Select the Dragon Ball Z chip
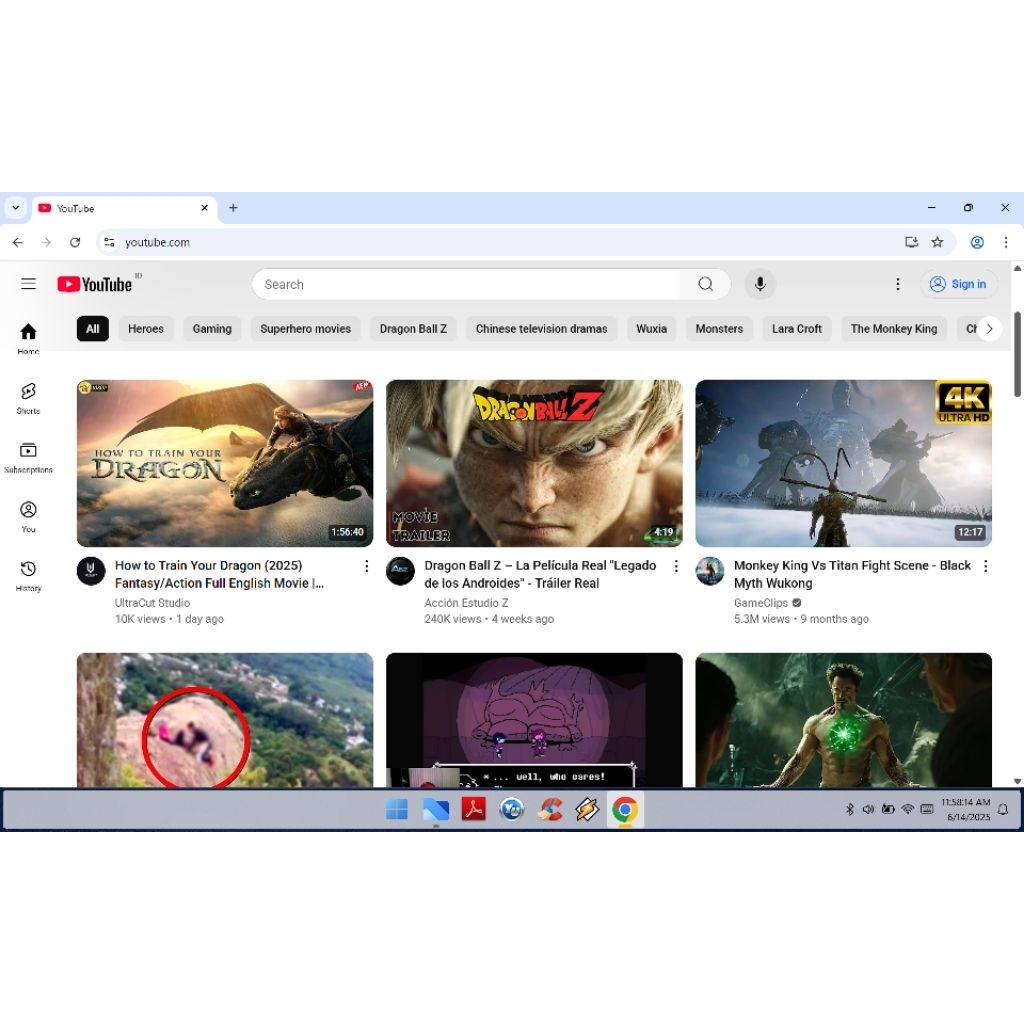 click(413, 328)
